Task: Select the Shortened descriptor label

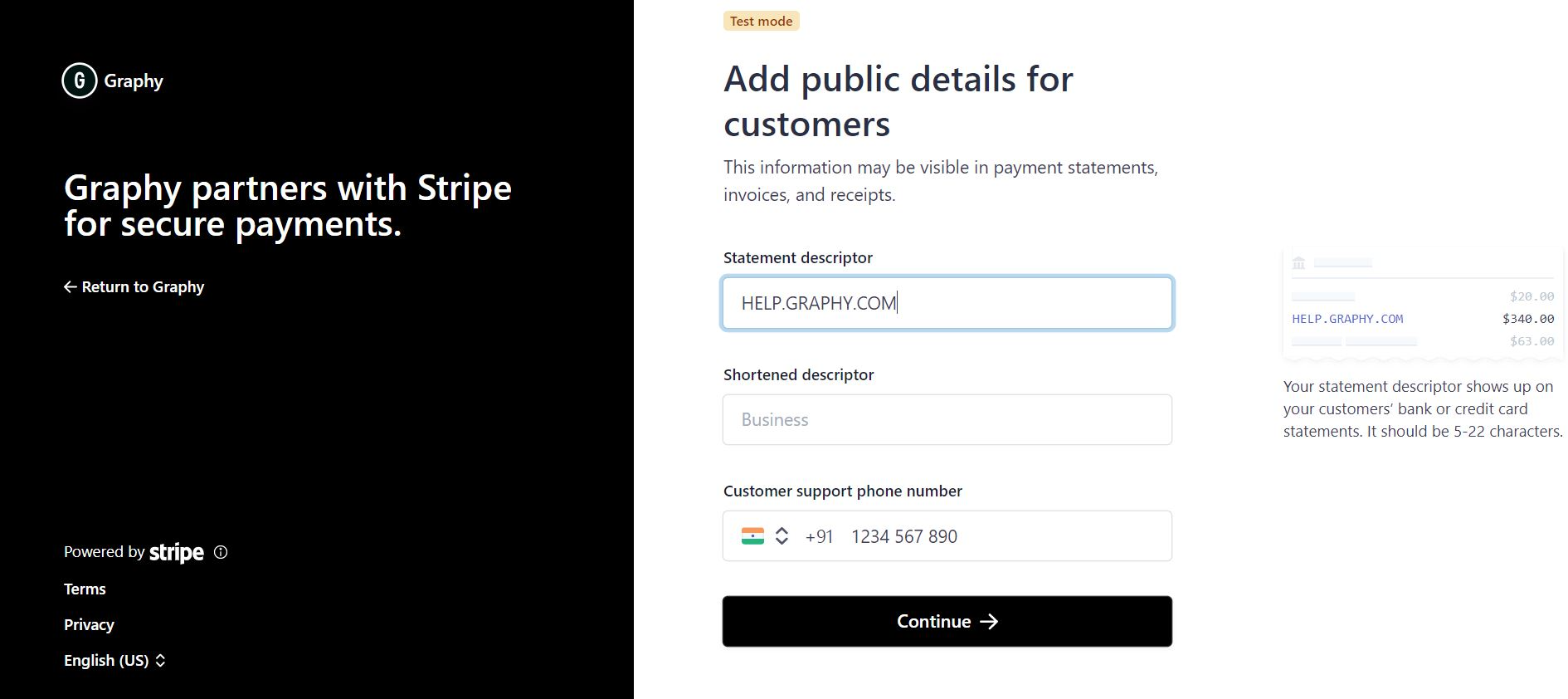Action: pyautogui.click(x=799, y=374)
